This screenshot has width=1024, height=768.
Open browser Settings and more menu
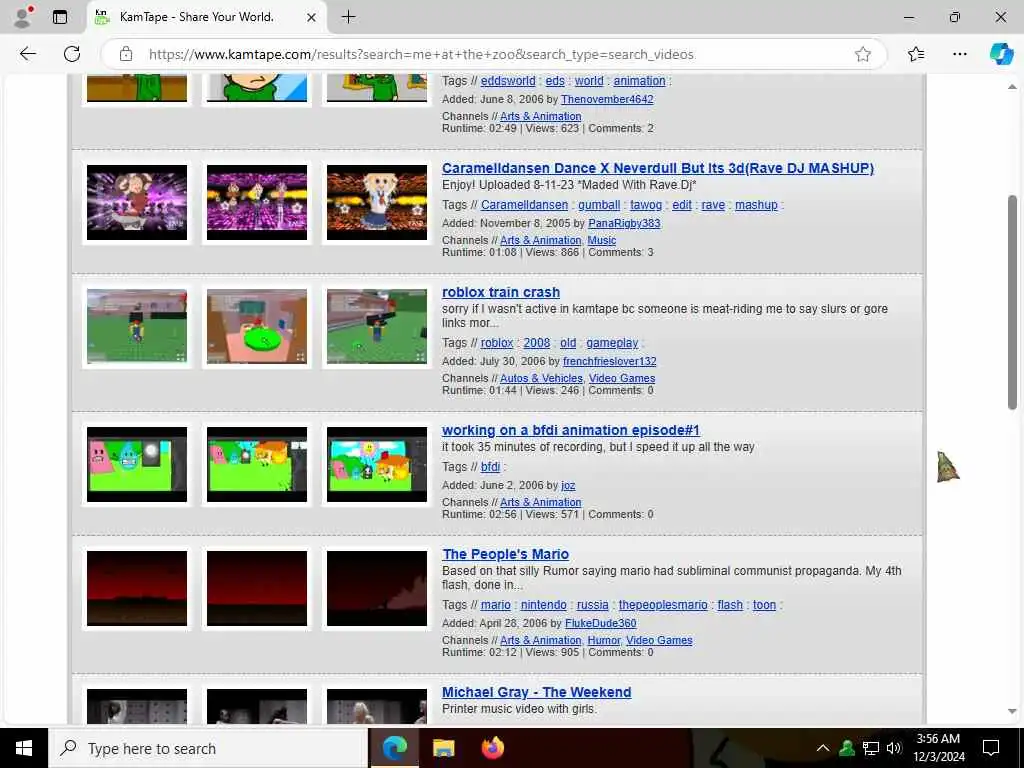click(x=959, y=54)
